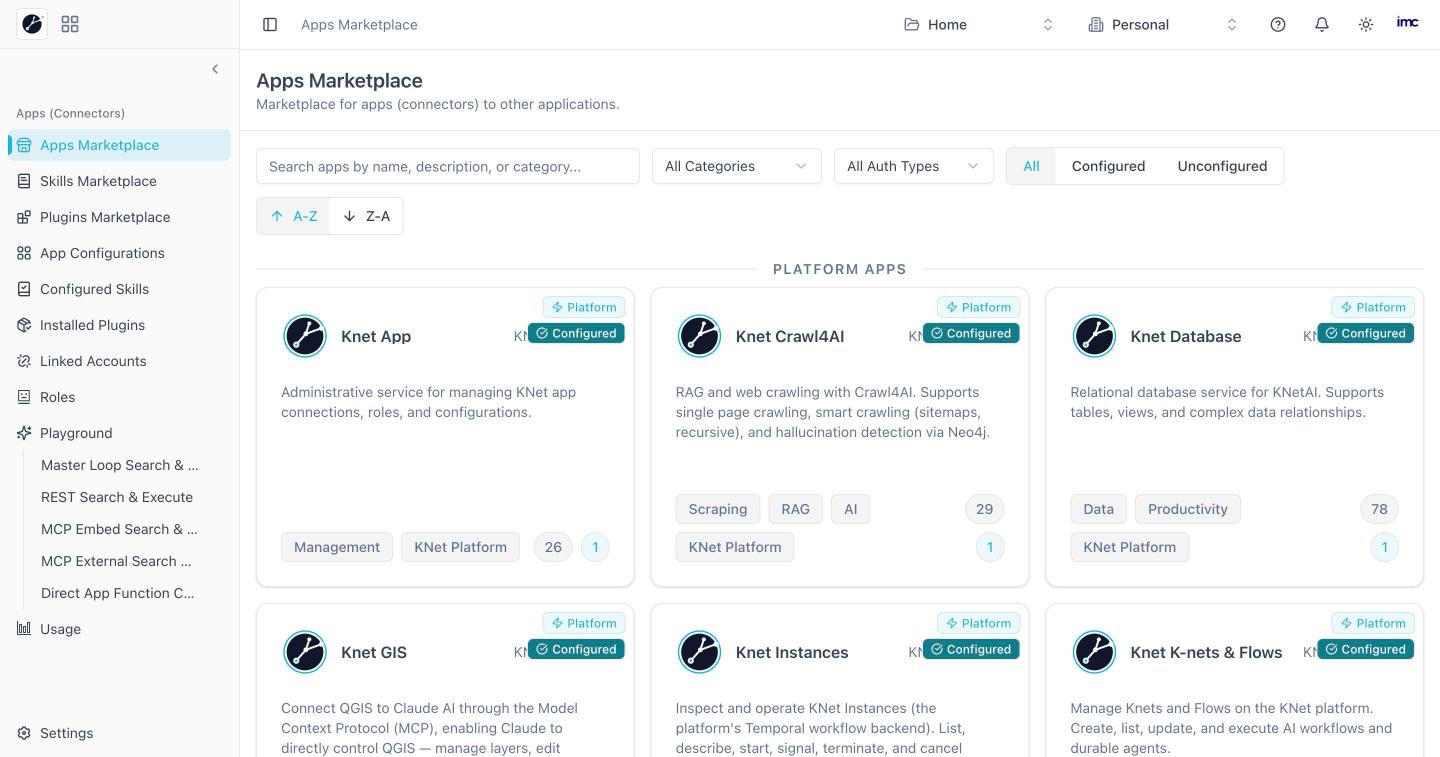The height and width of the screenshot is (757, 1440).
Task: Open the Personal workspace selector
Action: 1163,24
